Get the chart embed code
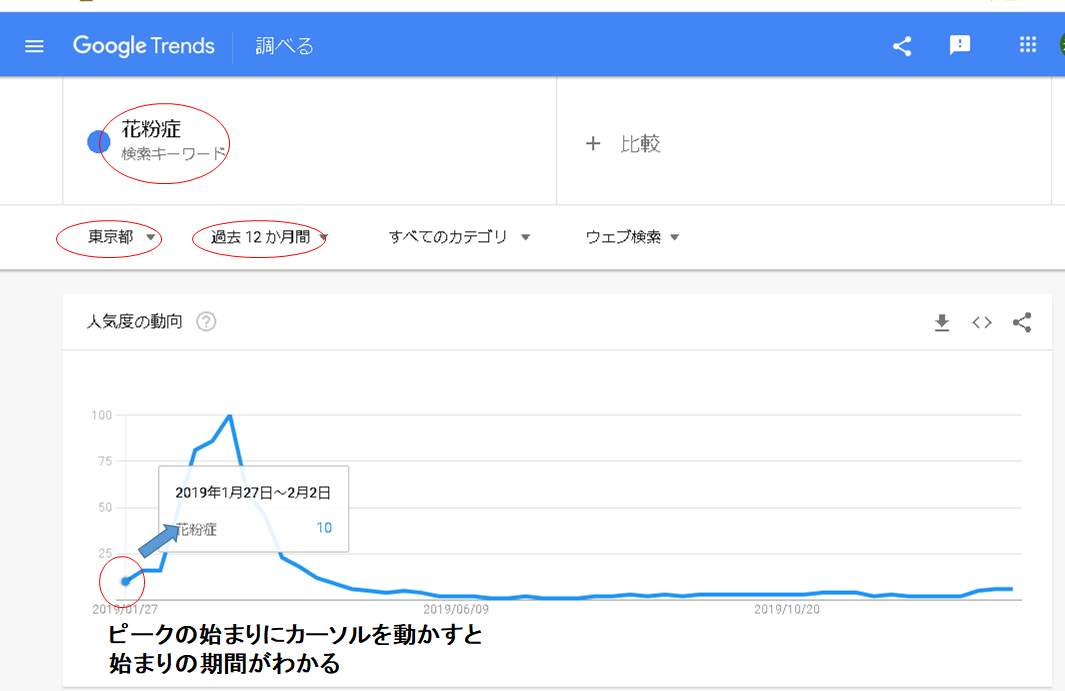This screenshot has width=1065, height=691. click(x=982, y=322)
